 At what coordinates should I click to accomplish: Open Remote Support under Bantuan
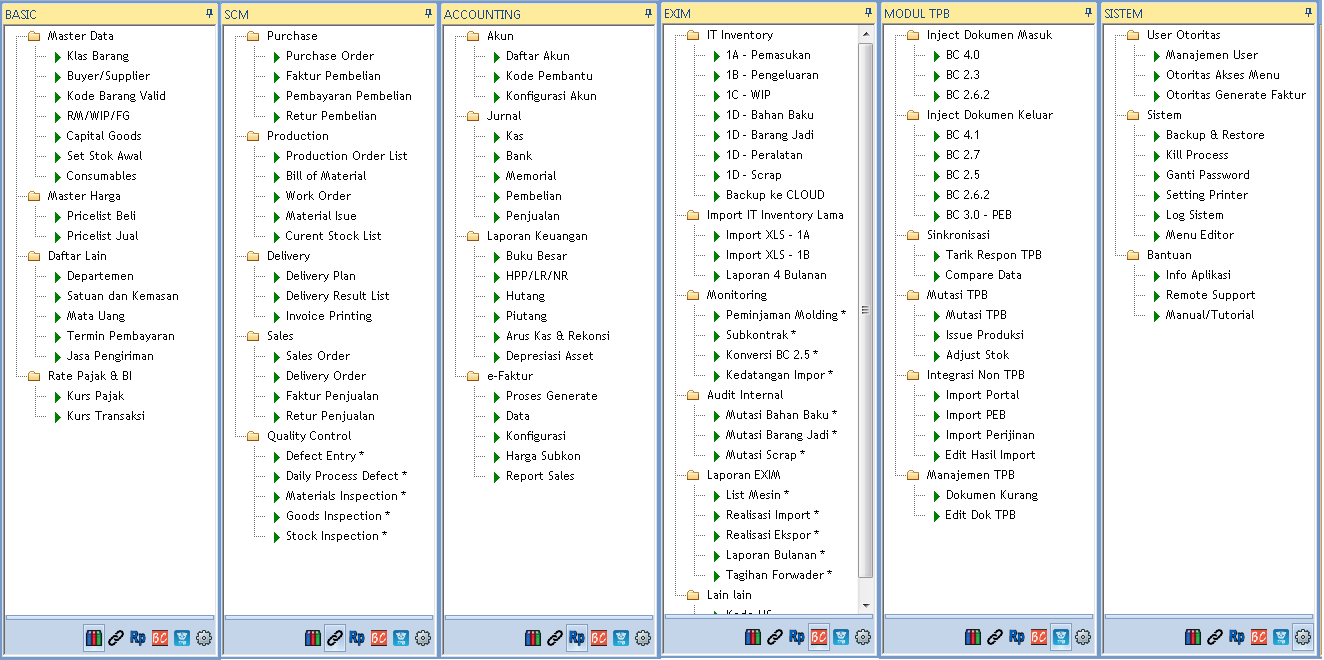pyautogui.click(x=1210, y=295)
